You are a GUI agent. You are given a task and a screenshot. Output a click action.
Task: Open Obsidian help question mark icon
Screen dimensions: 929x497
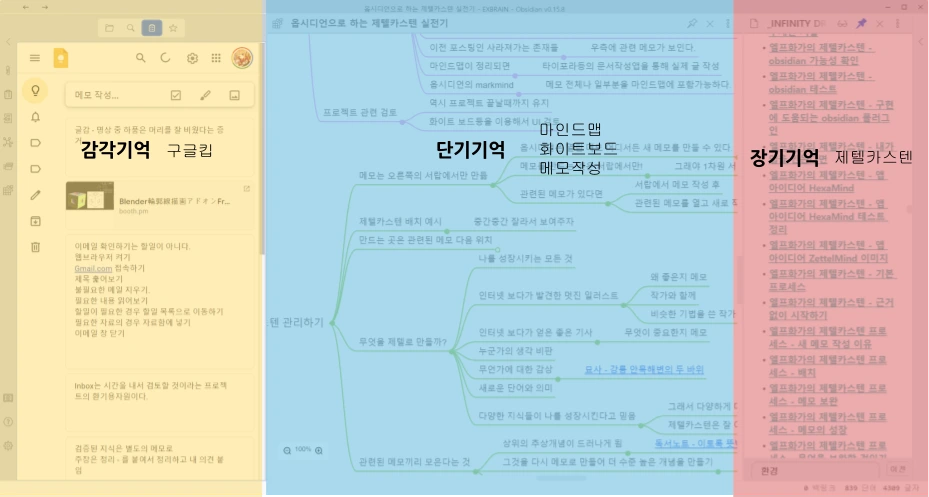click(x=8, y=422)
